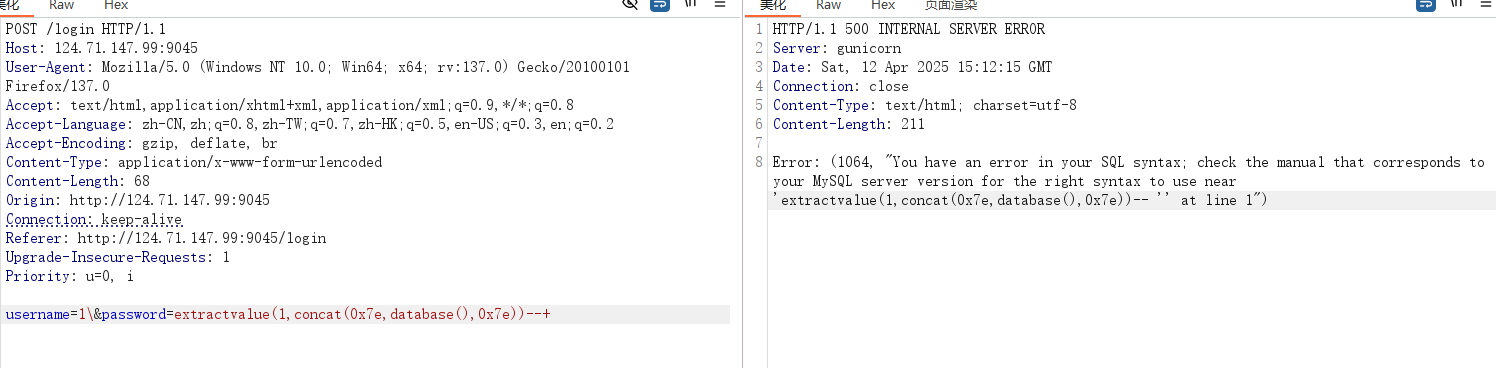Open the response pane's 页面渲染 tab

950,5
